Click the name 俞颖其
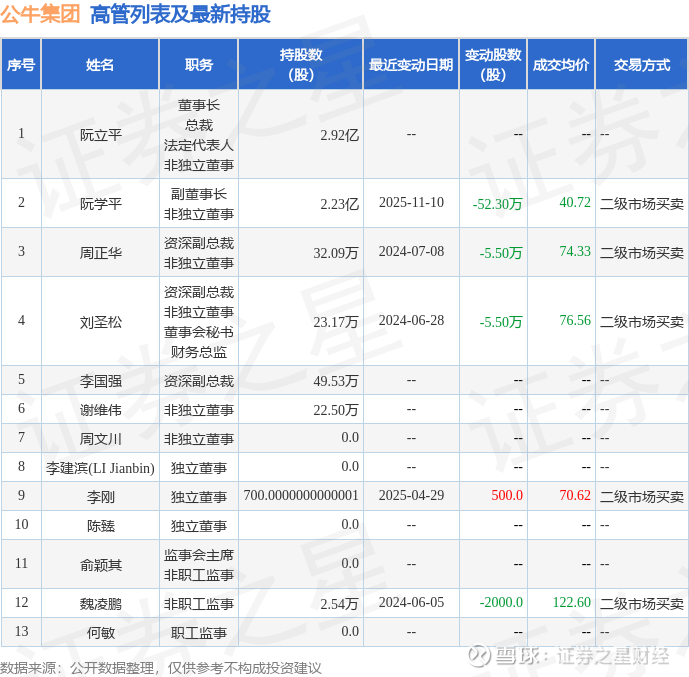The image size is (689, 677). point(101,565)
